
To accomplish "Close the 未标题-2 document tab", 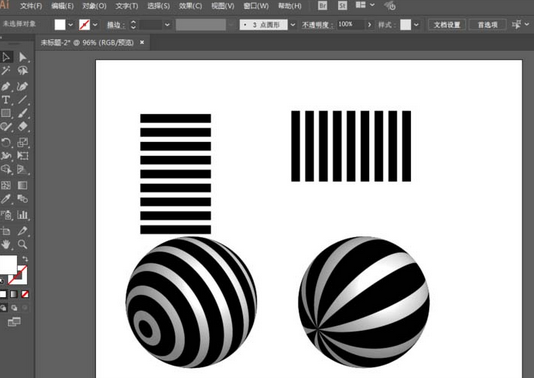I will pyautogui.click(x=142, y=42).
